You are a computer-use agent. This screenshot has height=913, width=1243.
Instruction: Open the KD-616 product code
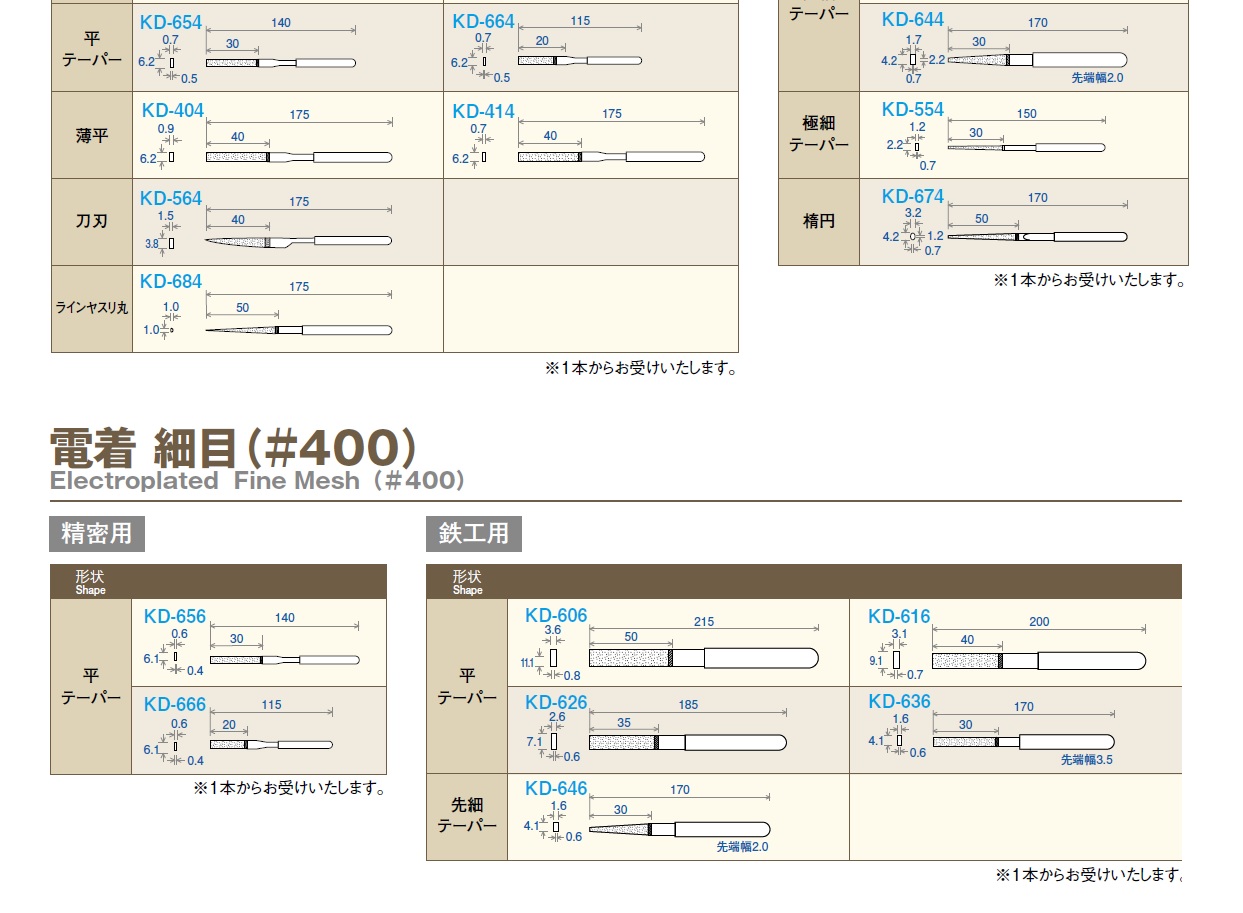(x=899, y=617)
